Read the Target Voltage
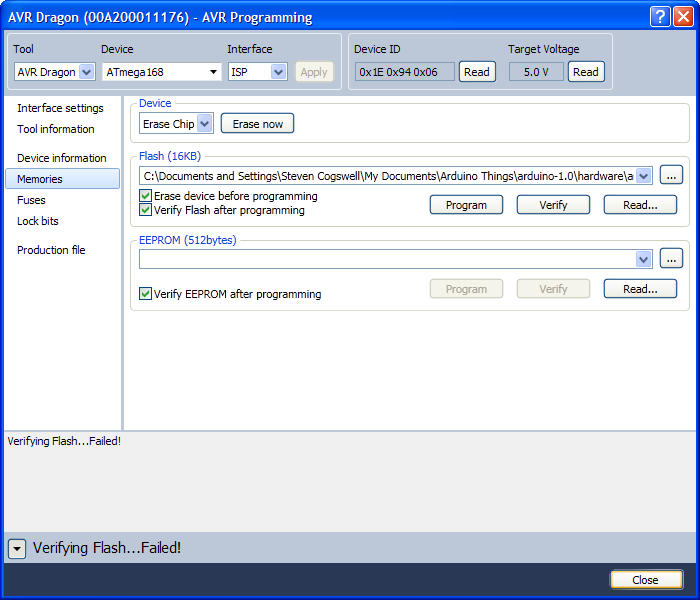Viewport: 700px width, 600px height. 586,72
